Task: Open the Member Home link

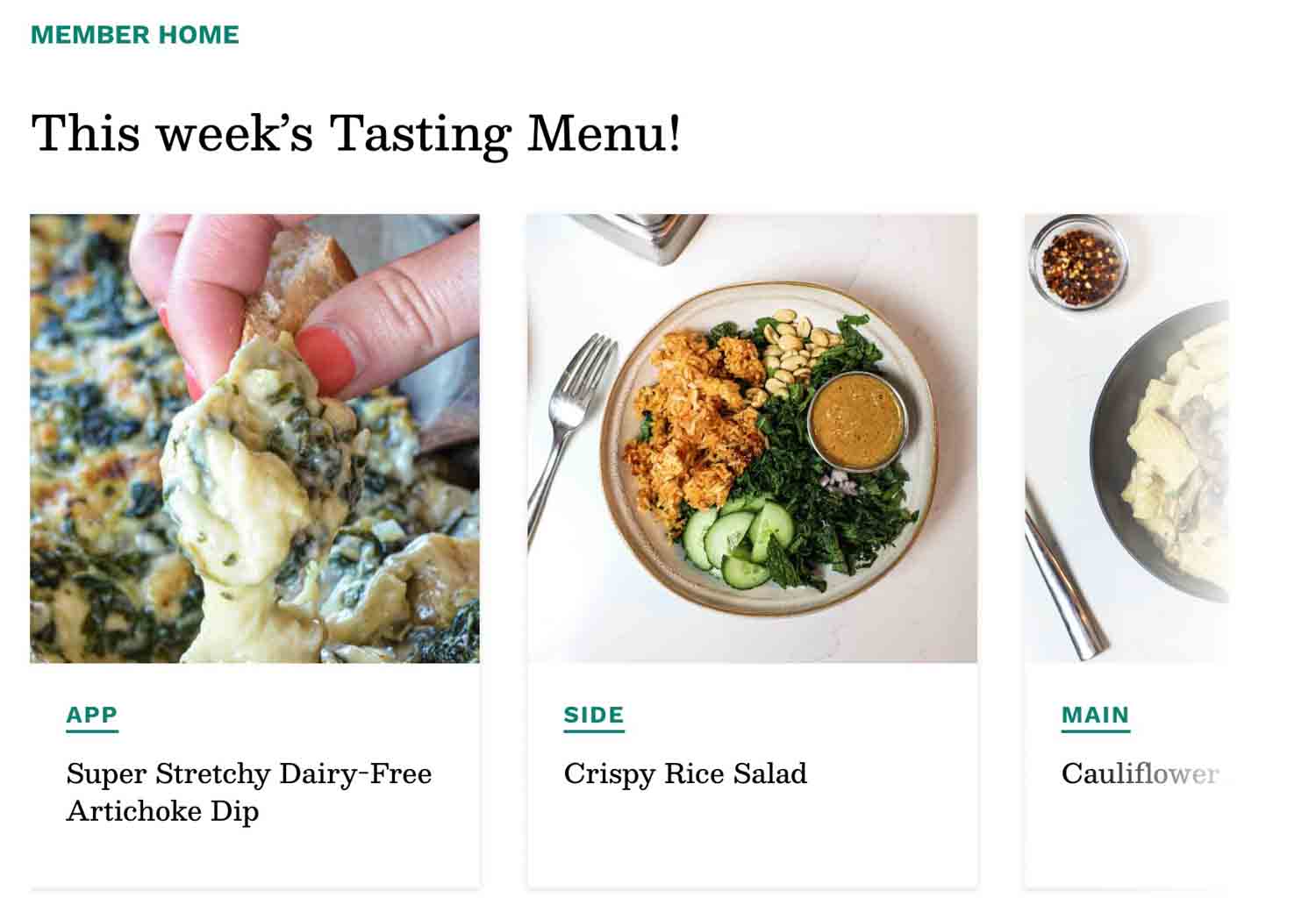Action: [x=134, y=35]
